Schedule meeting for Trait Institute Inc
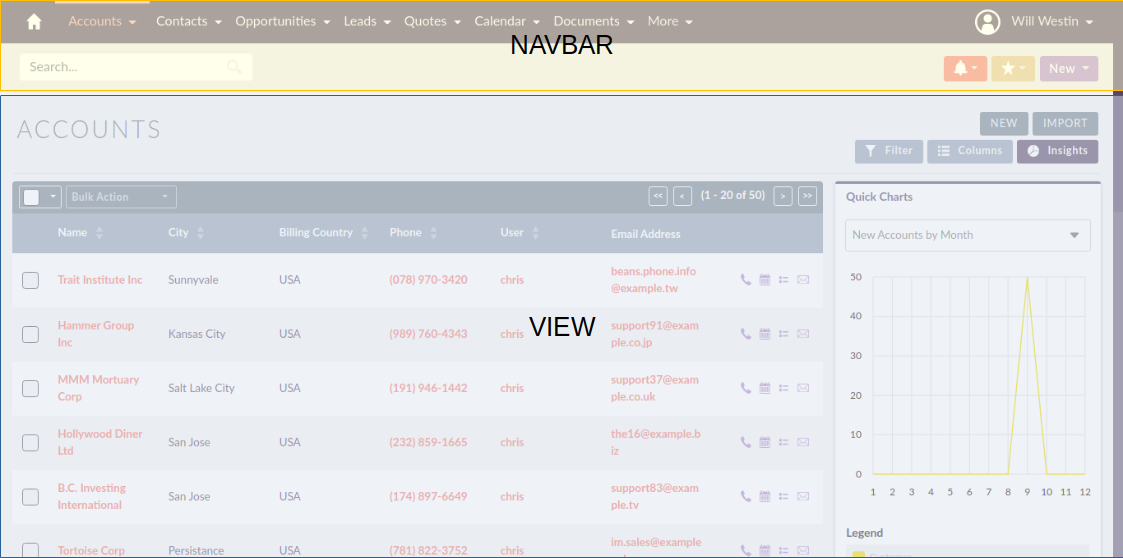This screenshot has width=1123, height=558. pyautogui.click(x=764, y=279)
